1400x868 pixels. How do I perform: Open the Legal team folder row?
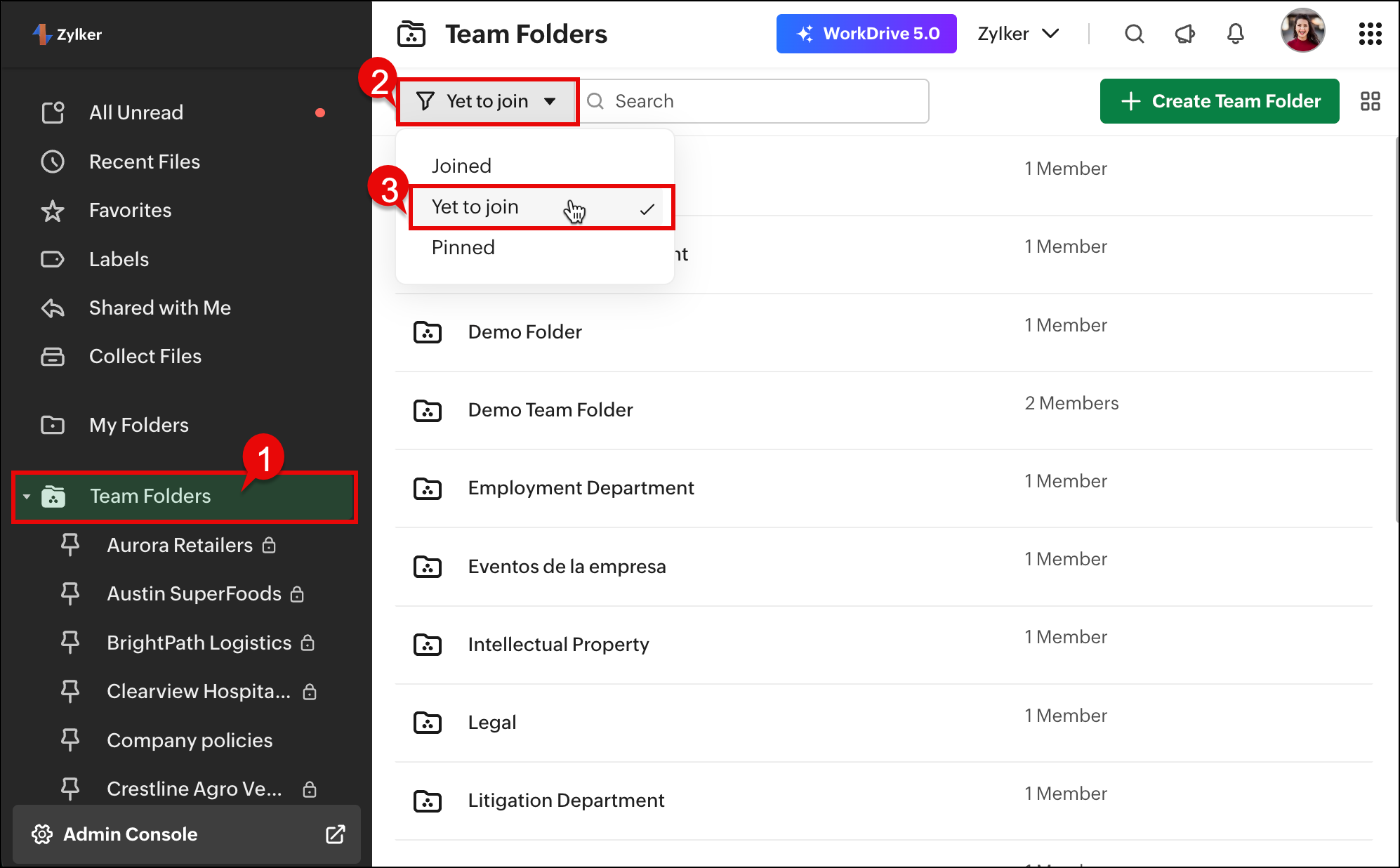tap(492, 723)
